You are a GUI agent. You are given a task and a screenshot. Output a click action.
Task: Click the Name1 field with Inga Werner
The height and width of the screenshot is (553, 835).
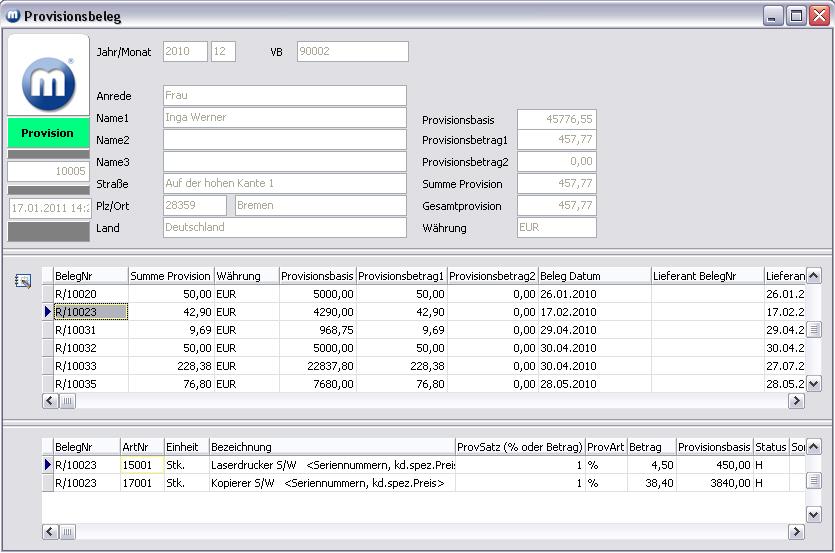point(285,118)
